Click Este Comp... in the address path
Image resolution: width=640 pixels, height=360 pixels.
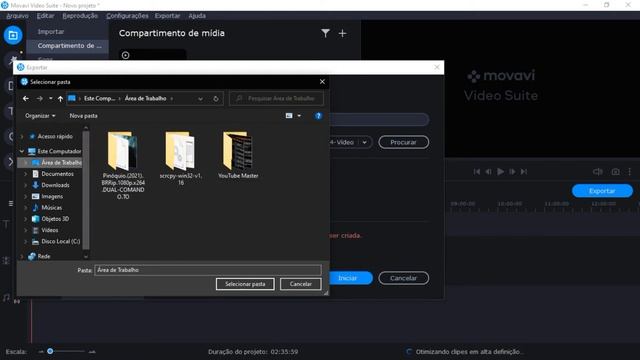pos(99,98)
